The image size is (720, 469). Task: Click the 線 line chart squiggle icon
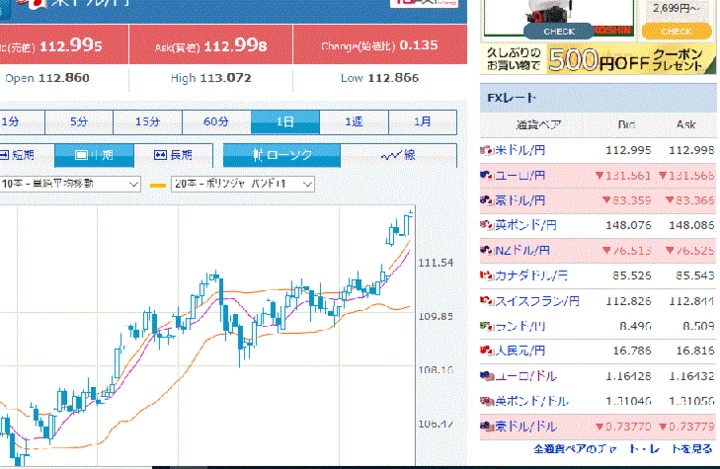point(391,156)
